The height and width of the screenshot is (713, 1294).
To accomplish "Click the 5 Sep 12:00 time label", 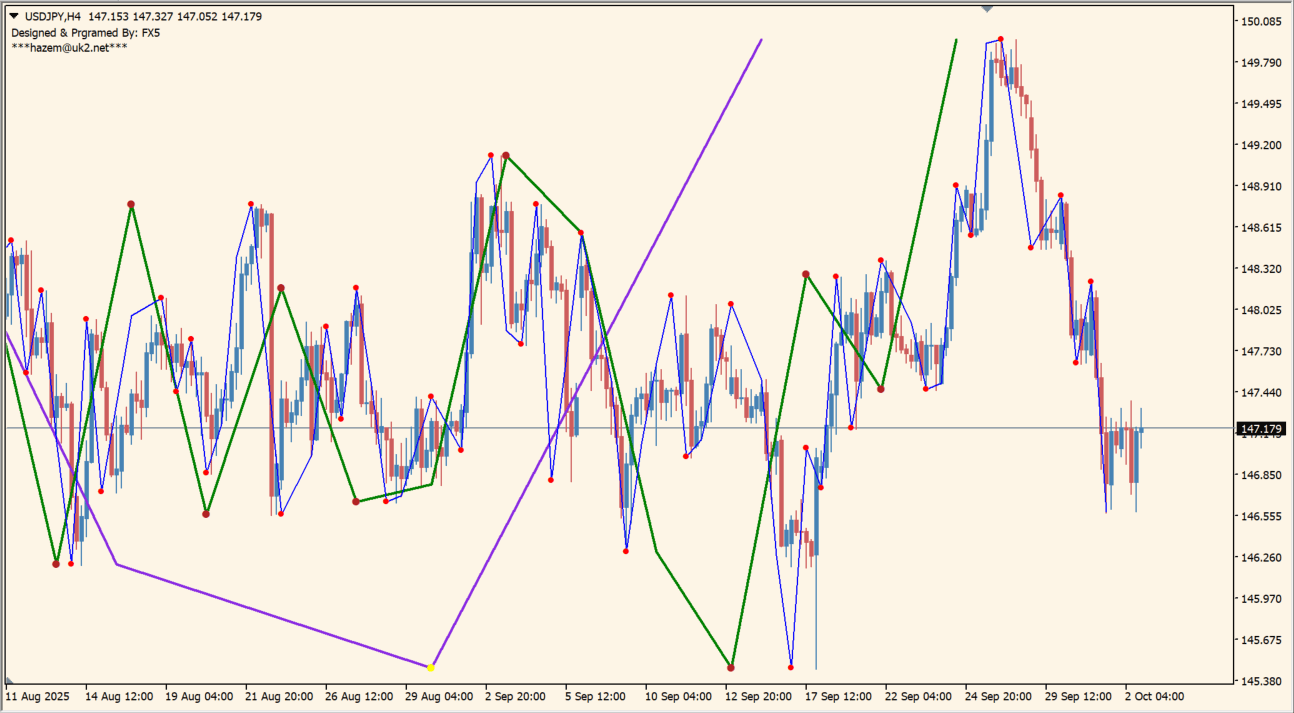I will pos(595,696).
